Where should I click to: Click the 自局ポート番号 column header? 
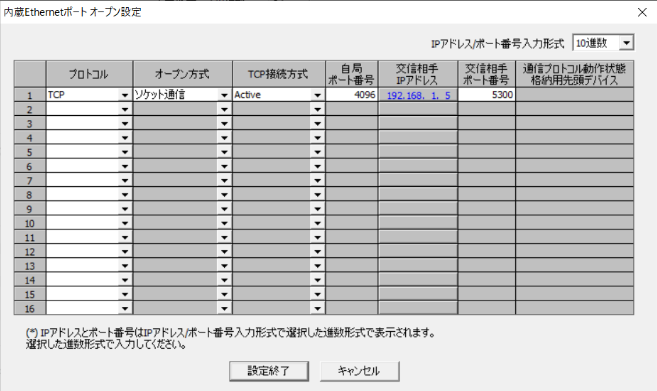[x=352, y=74]
